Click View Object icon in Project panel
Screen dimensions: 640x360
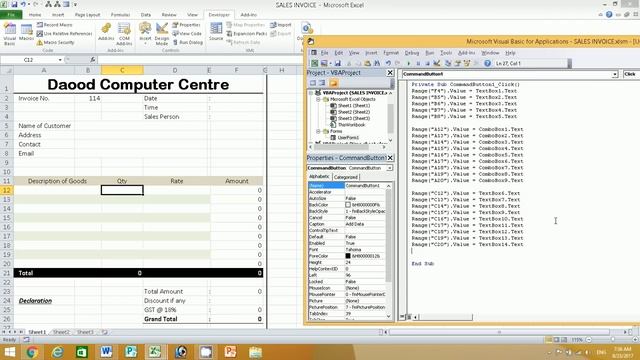[x=322, y=83]
